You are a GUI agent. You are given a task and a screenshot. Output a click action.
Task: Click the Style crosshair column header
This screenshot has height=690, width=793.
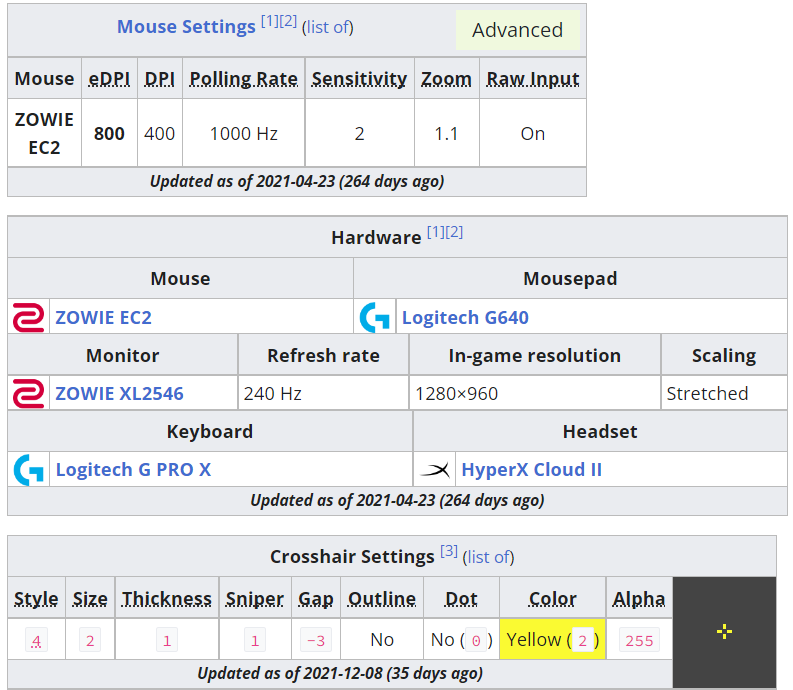36,599
